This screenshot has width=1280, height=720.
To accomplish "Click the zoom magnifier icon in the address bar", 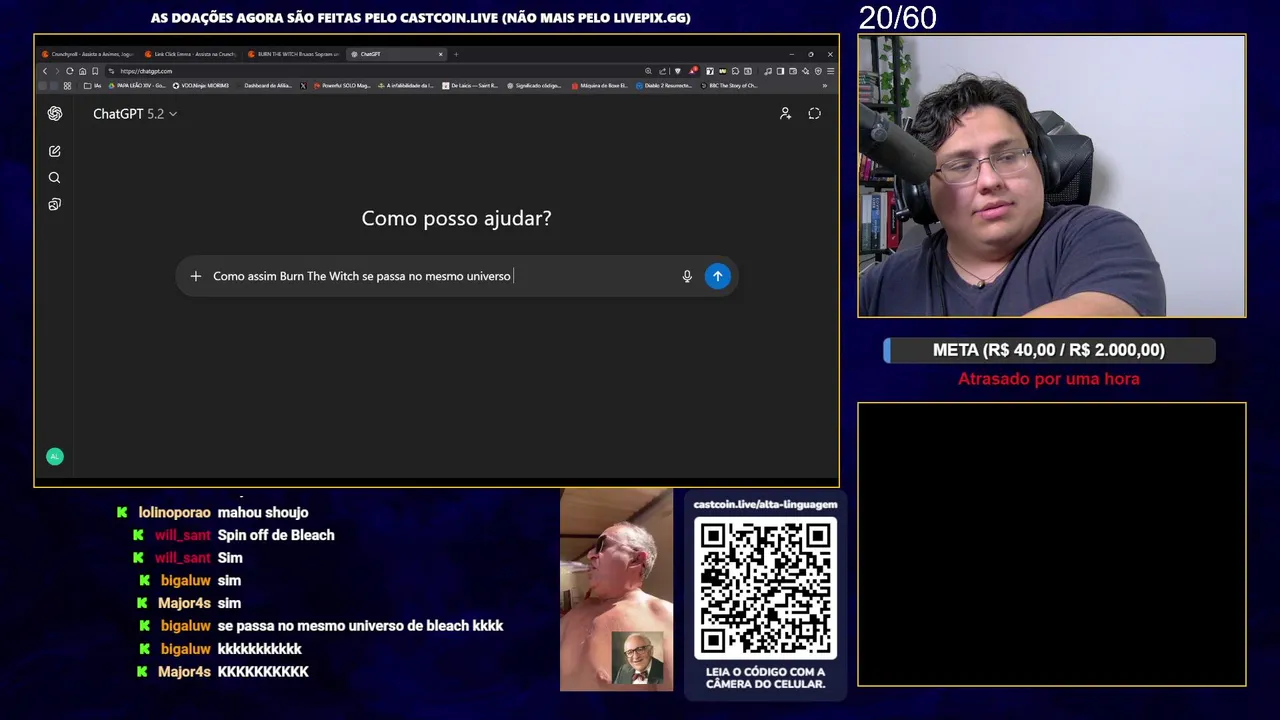I will (648, 71).
